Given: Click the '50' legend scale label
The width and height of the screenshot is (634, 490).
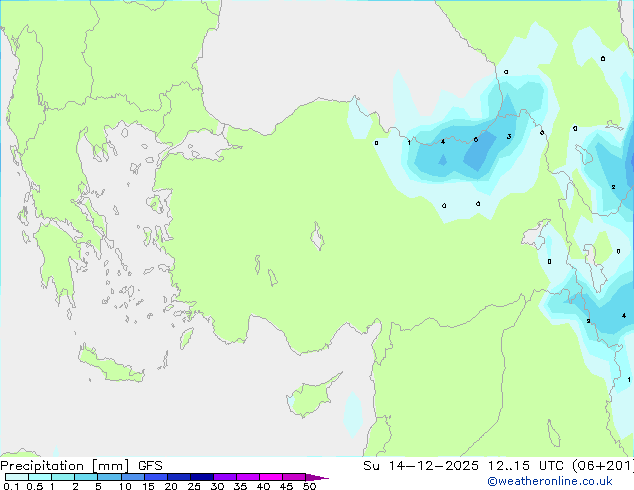Looking at the screenshot, I should pos(309,486).
